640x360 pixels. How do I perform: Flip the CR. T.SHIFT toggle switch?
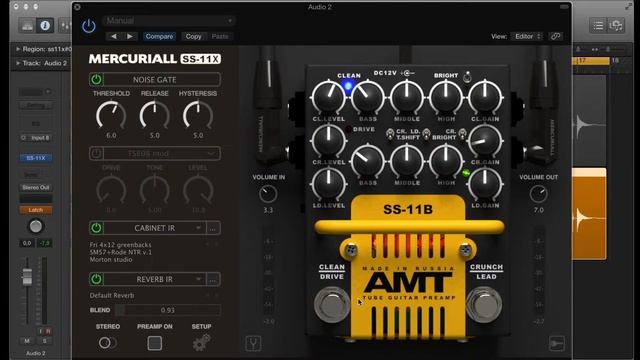(390, 133)
